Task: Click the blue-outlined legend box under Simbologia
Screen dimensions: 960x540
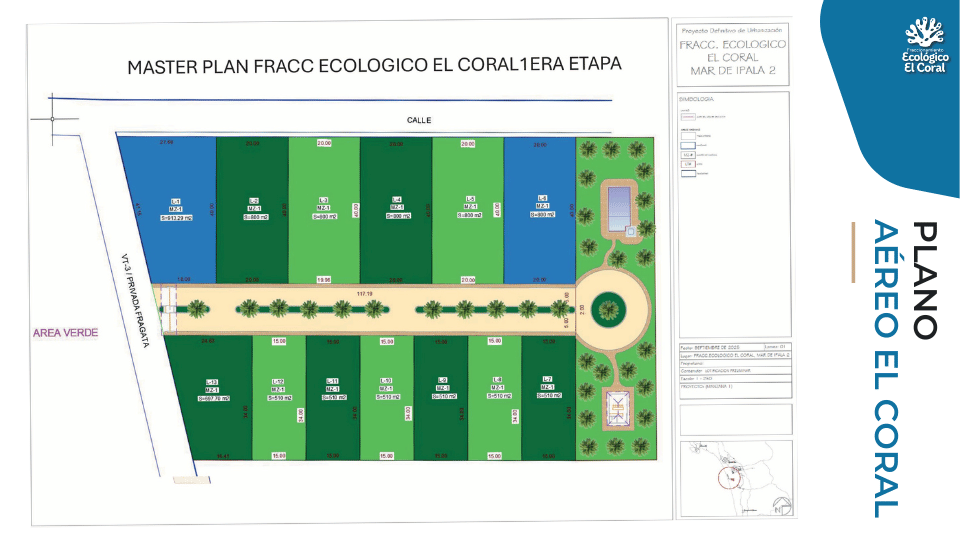Action: (688, 146)
